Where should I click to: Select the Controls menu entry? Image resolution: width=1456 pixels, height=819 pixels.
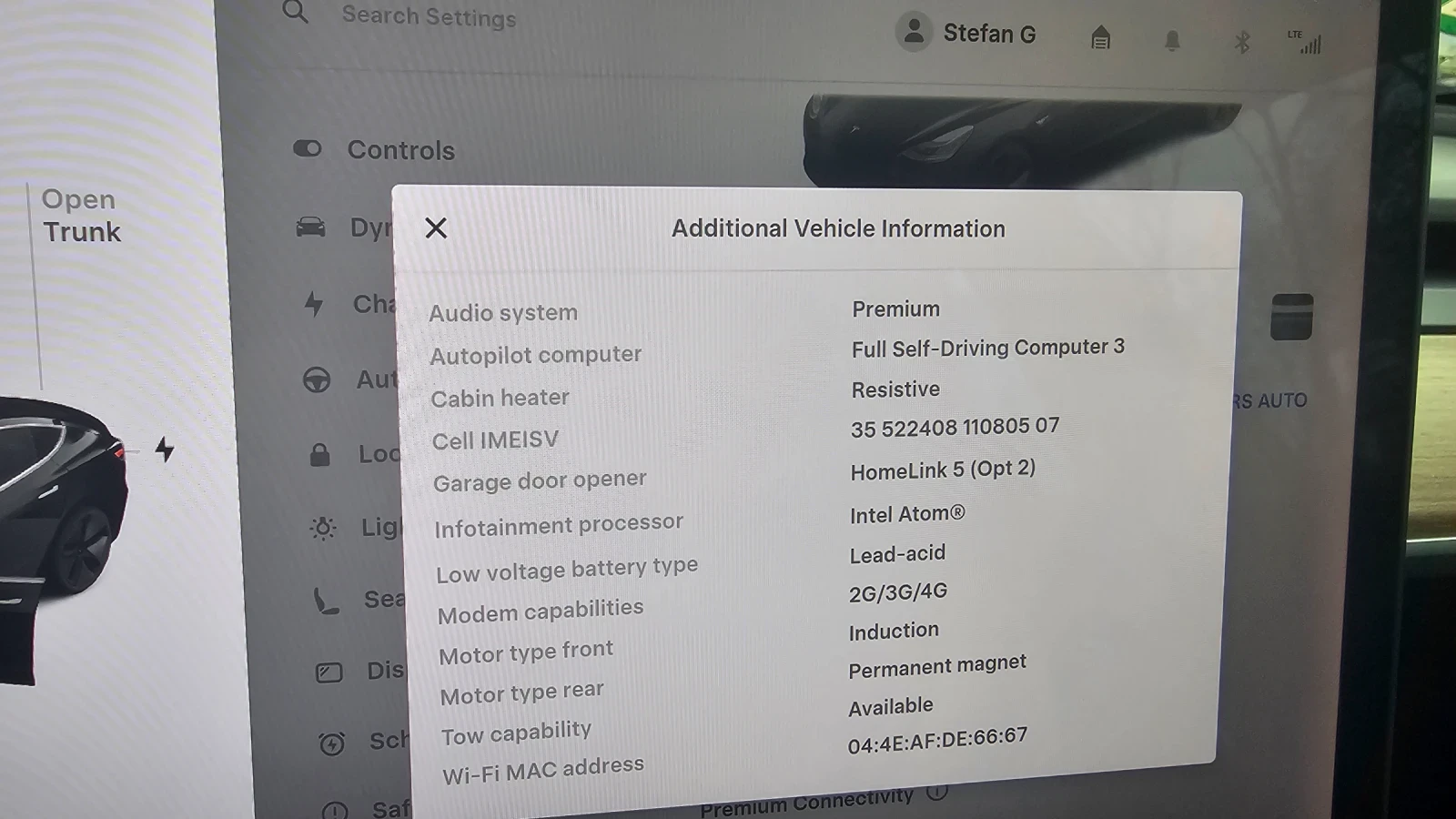400,149
